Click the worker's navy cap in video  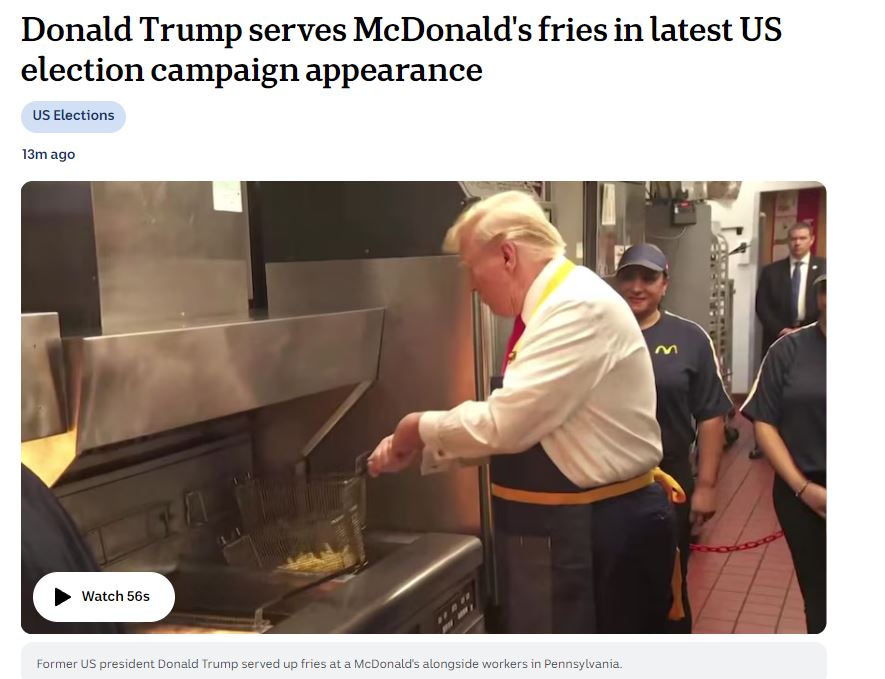[642, 258]
